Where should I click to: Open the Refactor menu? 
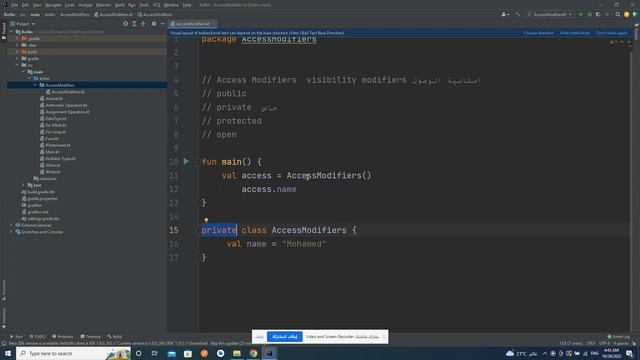pos(104,5)
